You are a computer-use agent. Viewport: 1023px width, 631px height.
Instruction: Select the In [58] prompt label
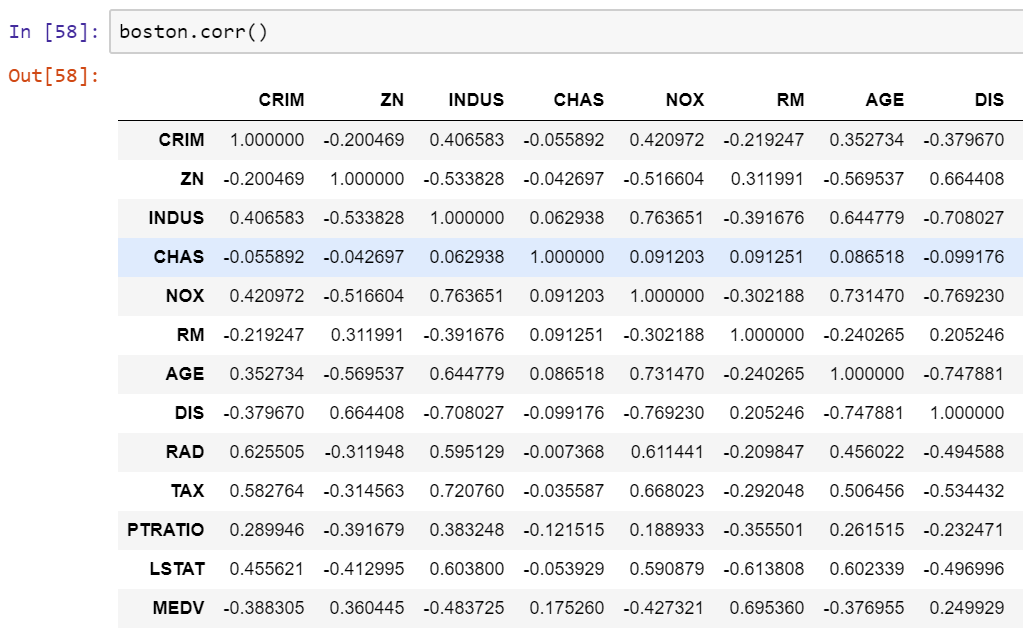coord(53,31)
